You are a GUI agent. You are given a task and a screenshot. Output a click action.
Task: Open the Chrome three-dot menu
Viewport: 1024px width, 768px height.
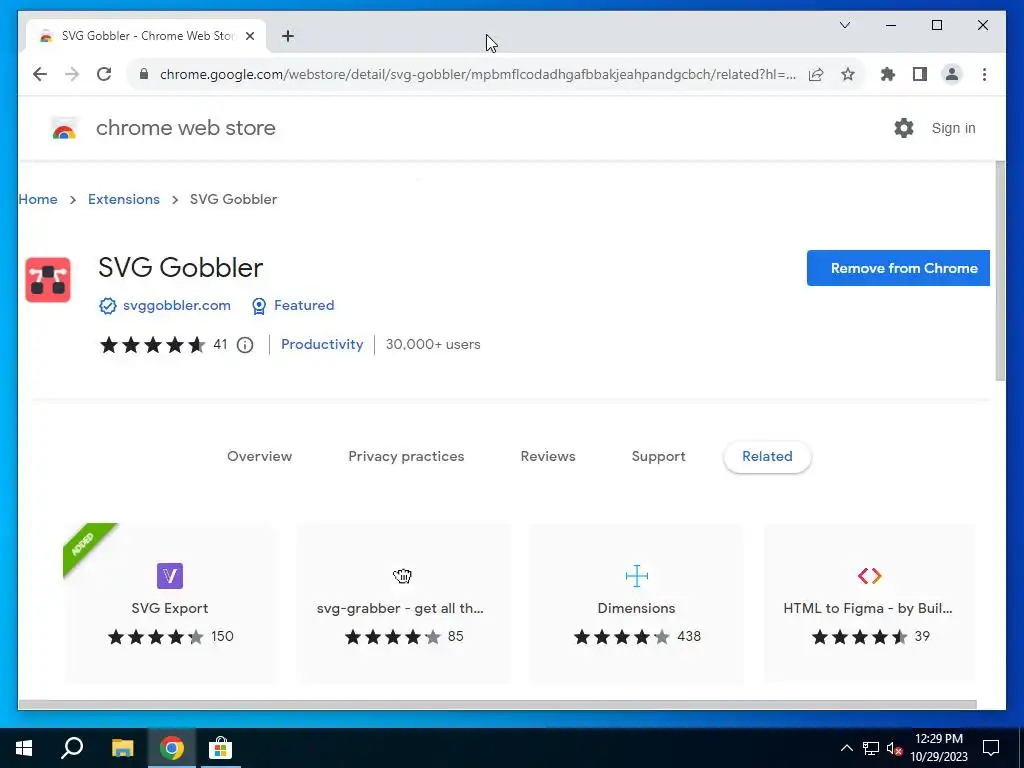[x=984, y=74]
